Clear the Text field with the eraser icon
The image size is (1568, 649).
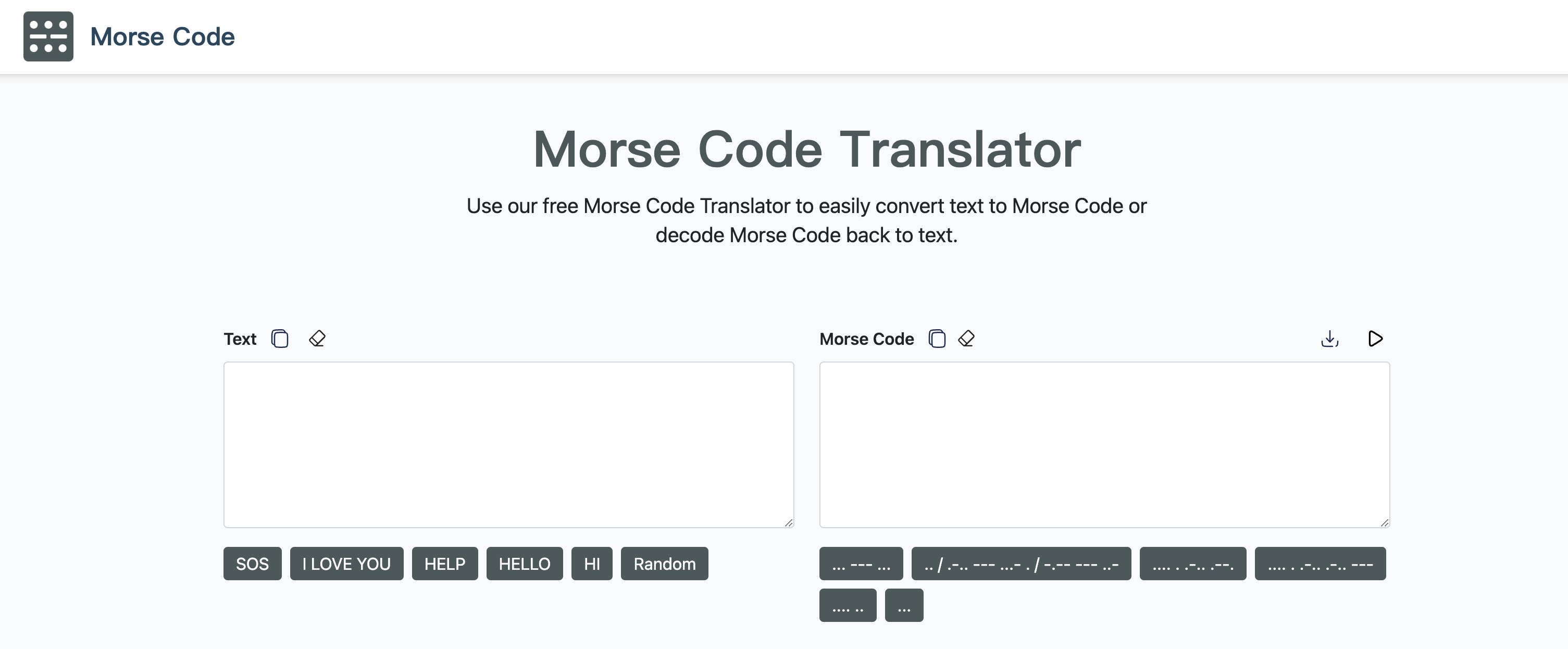click(x=317, y=339)
